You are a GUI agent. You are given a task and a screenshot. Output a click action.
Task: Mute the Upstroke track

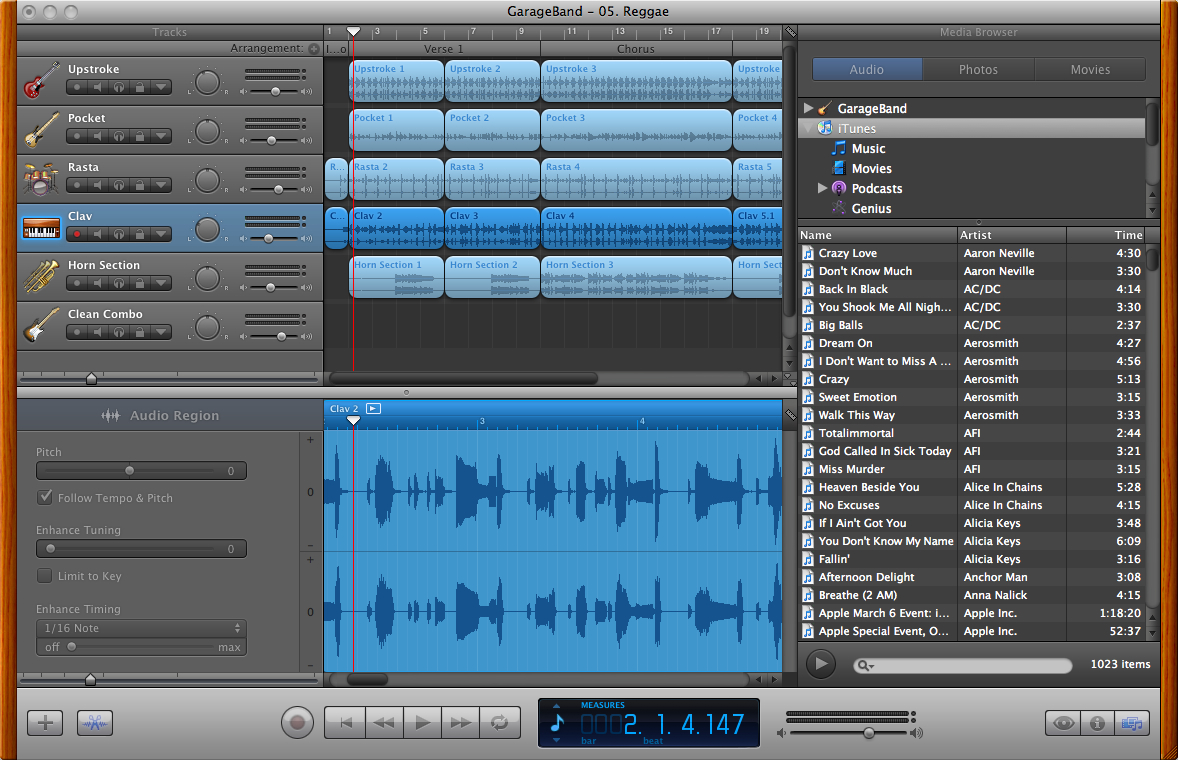98,87
